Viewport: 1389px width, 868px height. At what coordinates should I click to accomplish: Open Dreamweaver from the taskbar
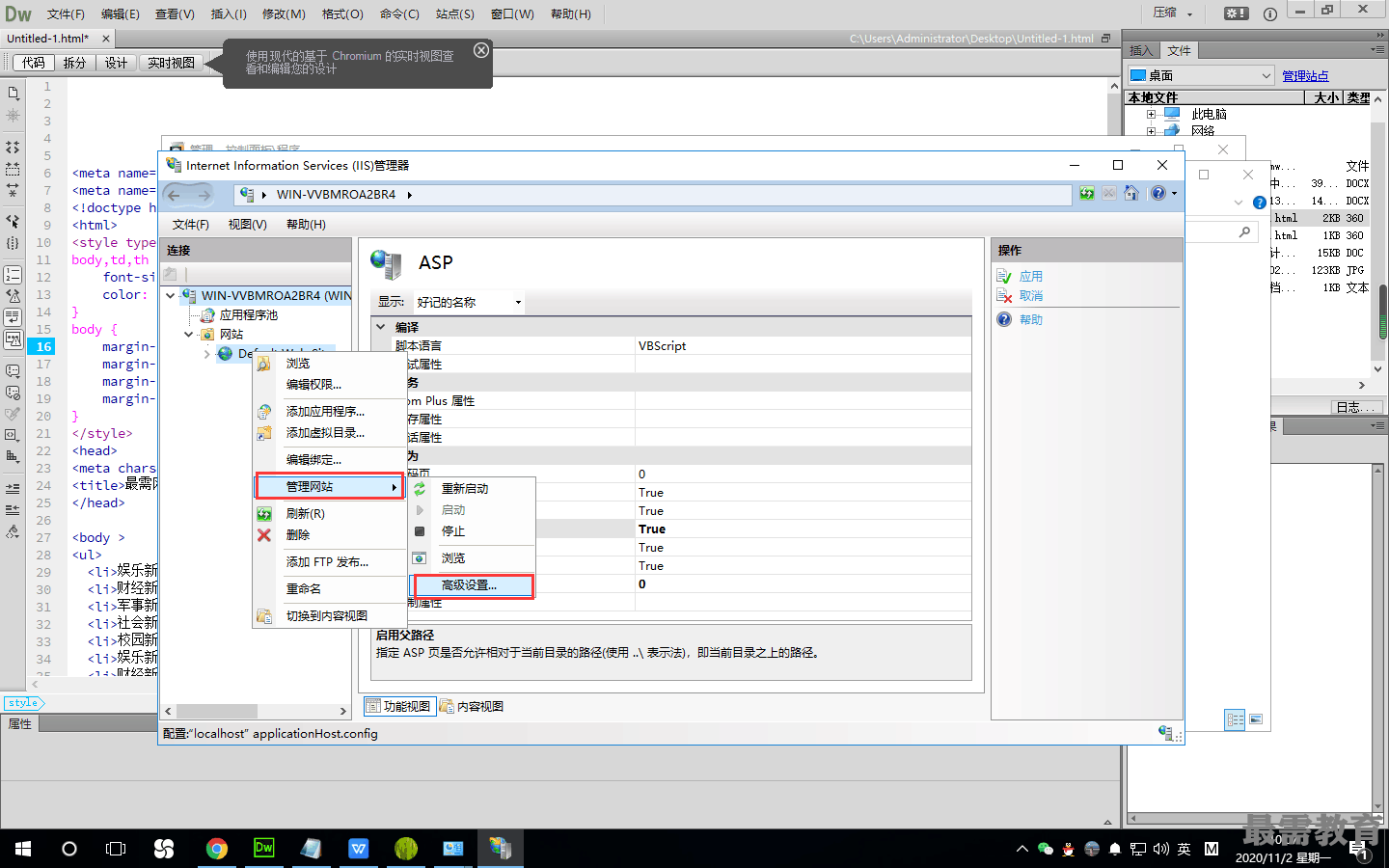click(x=263, y=849)
